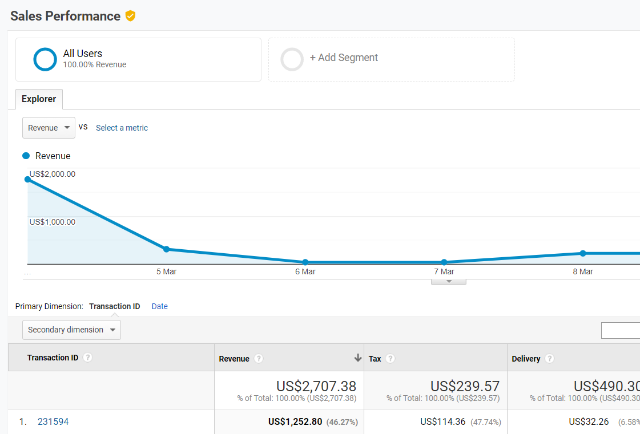Open the Secondary dimension dropdown

[71, 329]
